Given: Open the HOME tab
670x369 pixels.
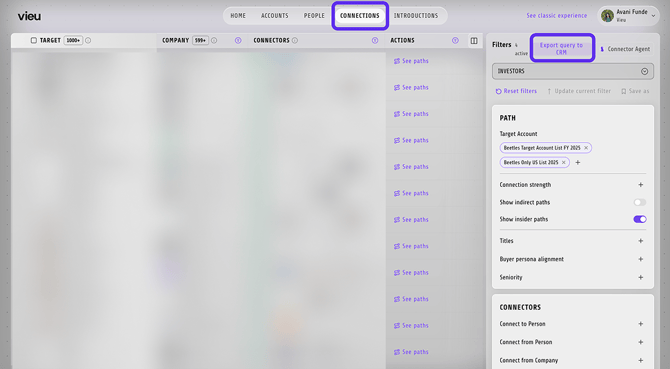Looking at the screenshot, I should click(x=238, y=15).
